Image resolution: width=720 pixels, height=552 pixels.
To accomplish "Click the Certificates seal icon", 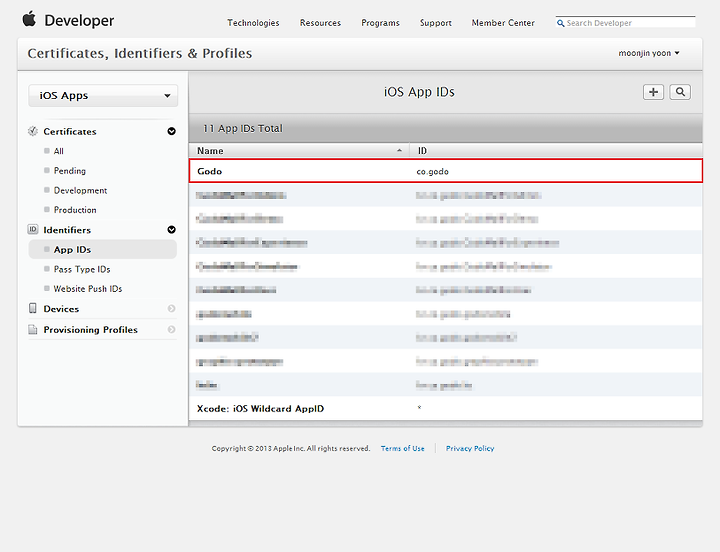I will [x=33, y=131].
